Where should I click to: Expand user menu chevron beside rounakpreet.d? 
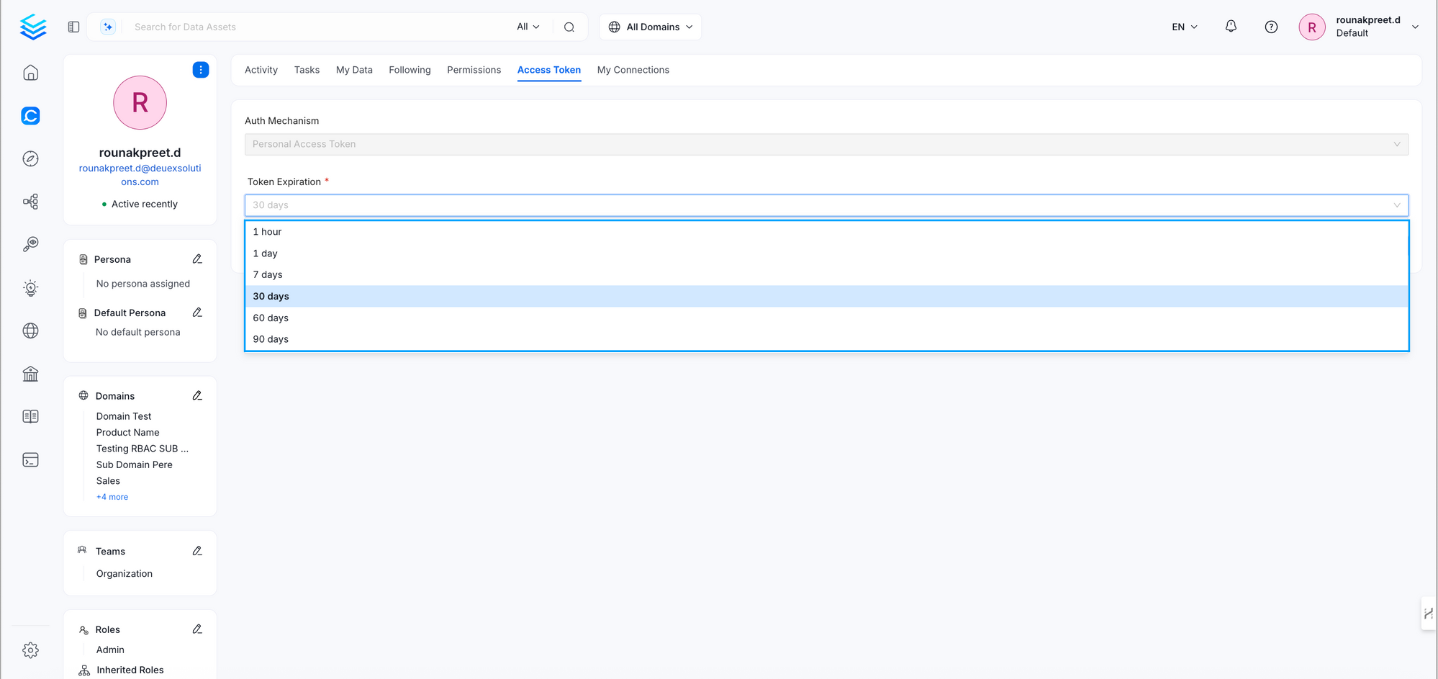pos(1415,27)
